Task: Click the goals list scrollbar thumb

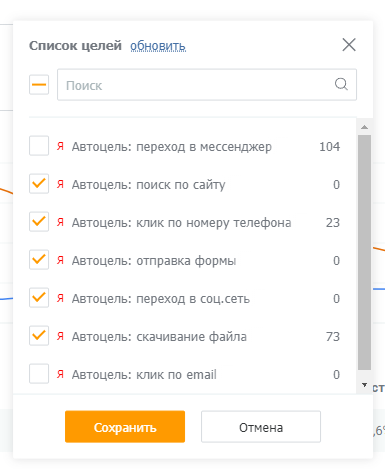Action: (x=364, y=252)
